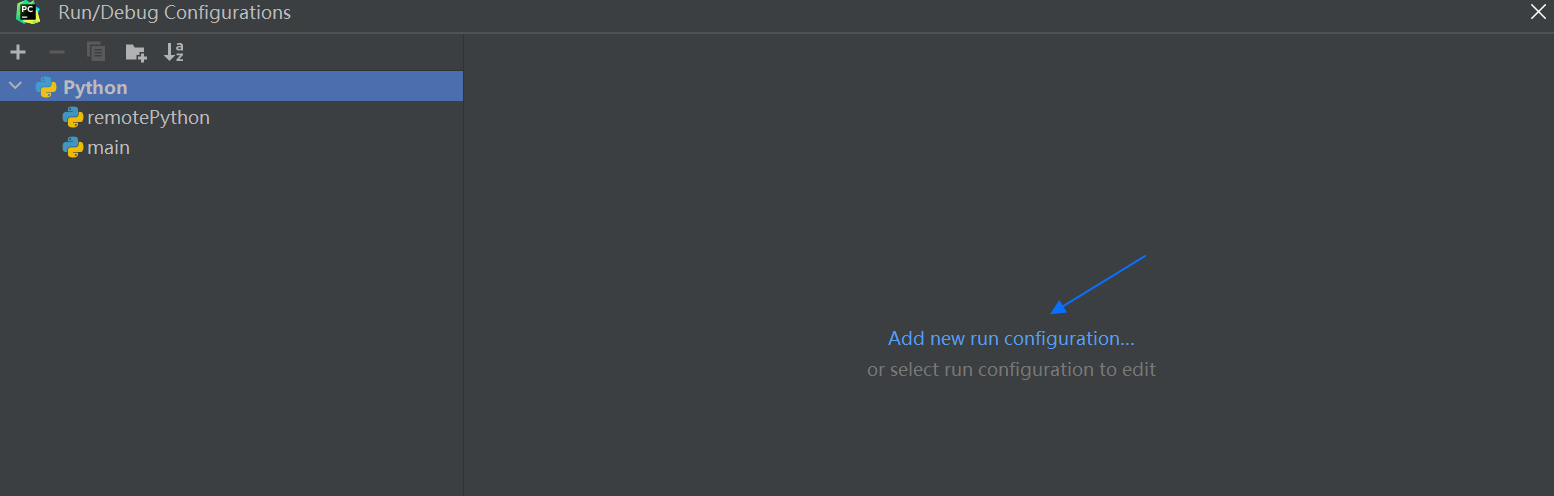
Task: Collapse the Python group chevron
Action: pyautogui.click(x=15, y=87)
